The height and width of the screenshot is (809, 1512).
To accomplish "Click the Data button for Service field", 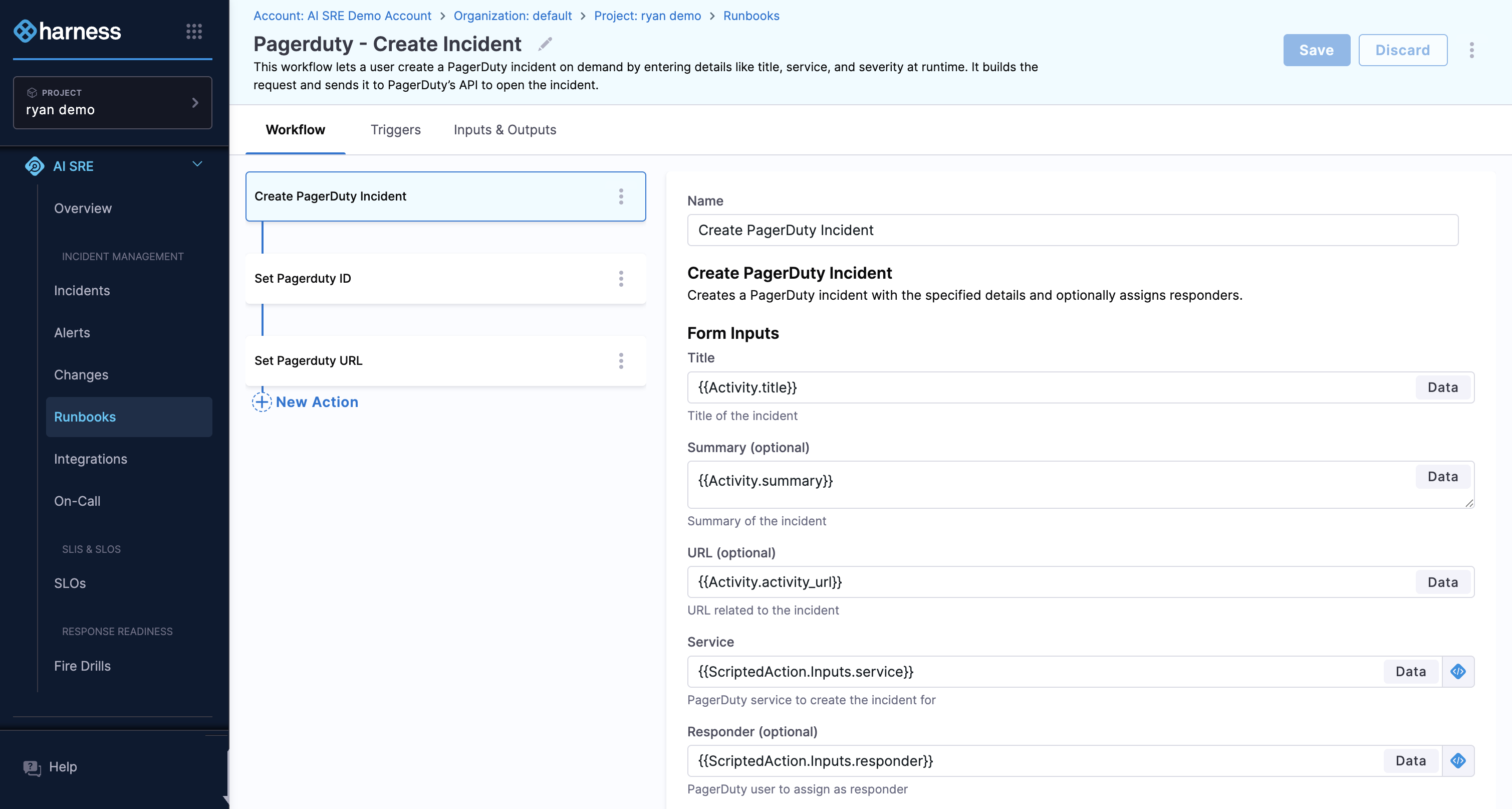I will click(1410, 672).
